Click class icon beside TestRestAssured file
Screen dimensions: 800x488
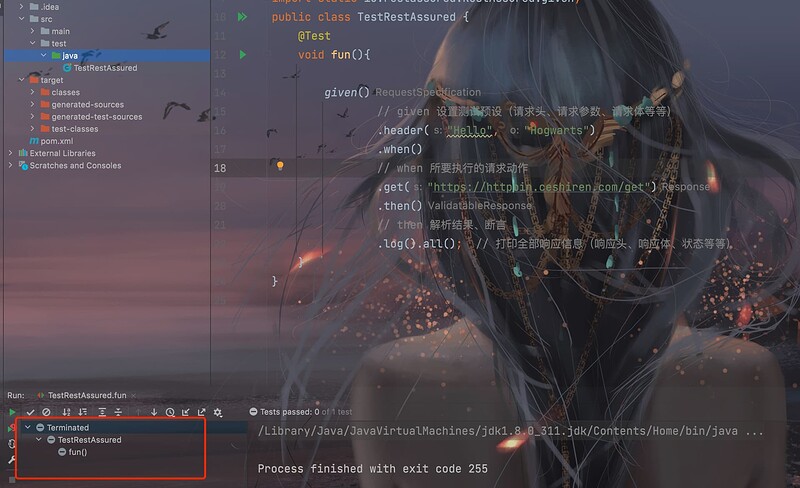67,68
